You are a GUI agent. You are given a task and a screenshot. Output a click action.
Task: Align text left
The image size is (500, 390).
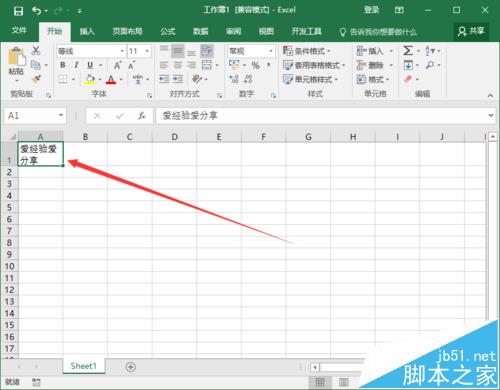pos(164,65)
